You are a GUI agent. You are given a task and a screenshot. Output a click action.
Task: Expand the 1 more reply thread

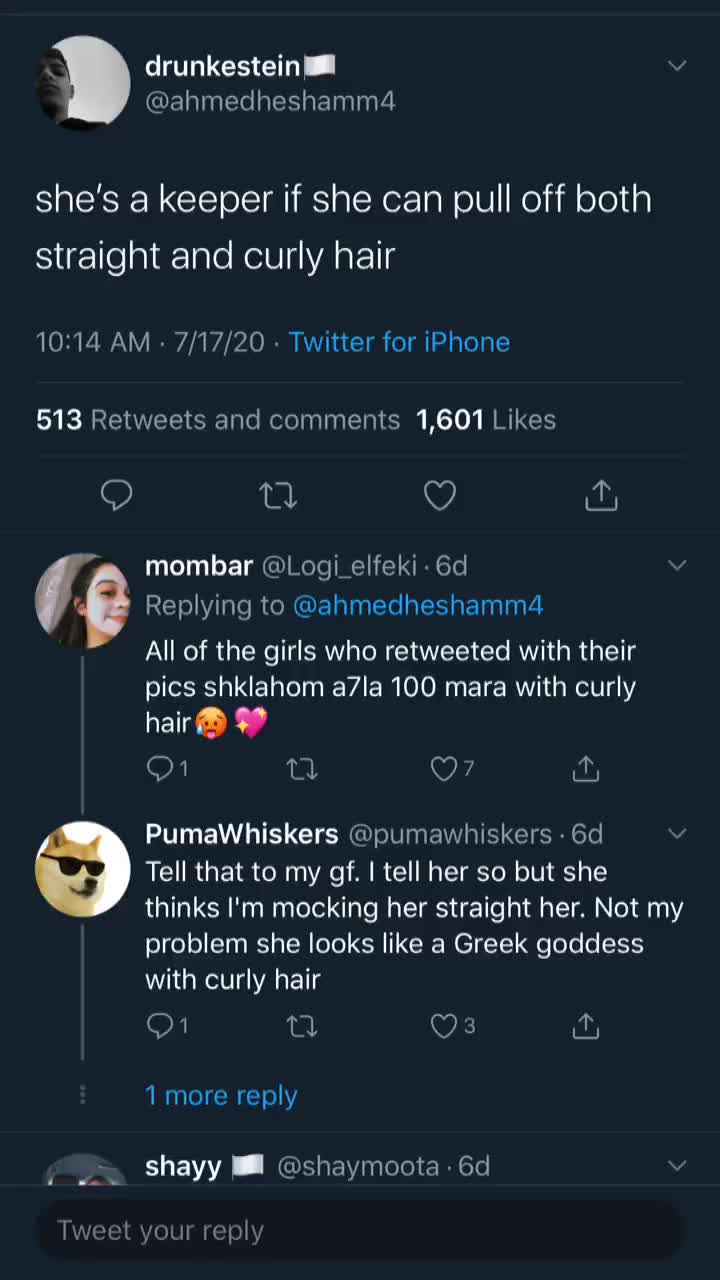tap(221, 1095)
